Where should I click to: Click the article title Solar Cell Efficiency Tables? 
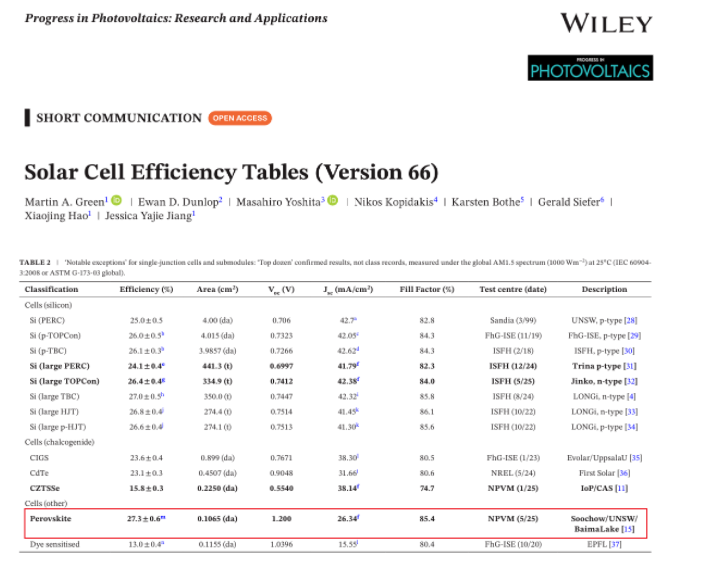click(231, 171)
